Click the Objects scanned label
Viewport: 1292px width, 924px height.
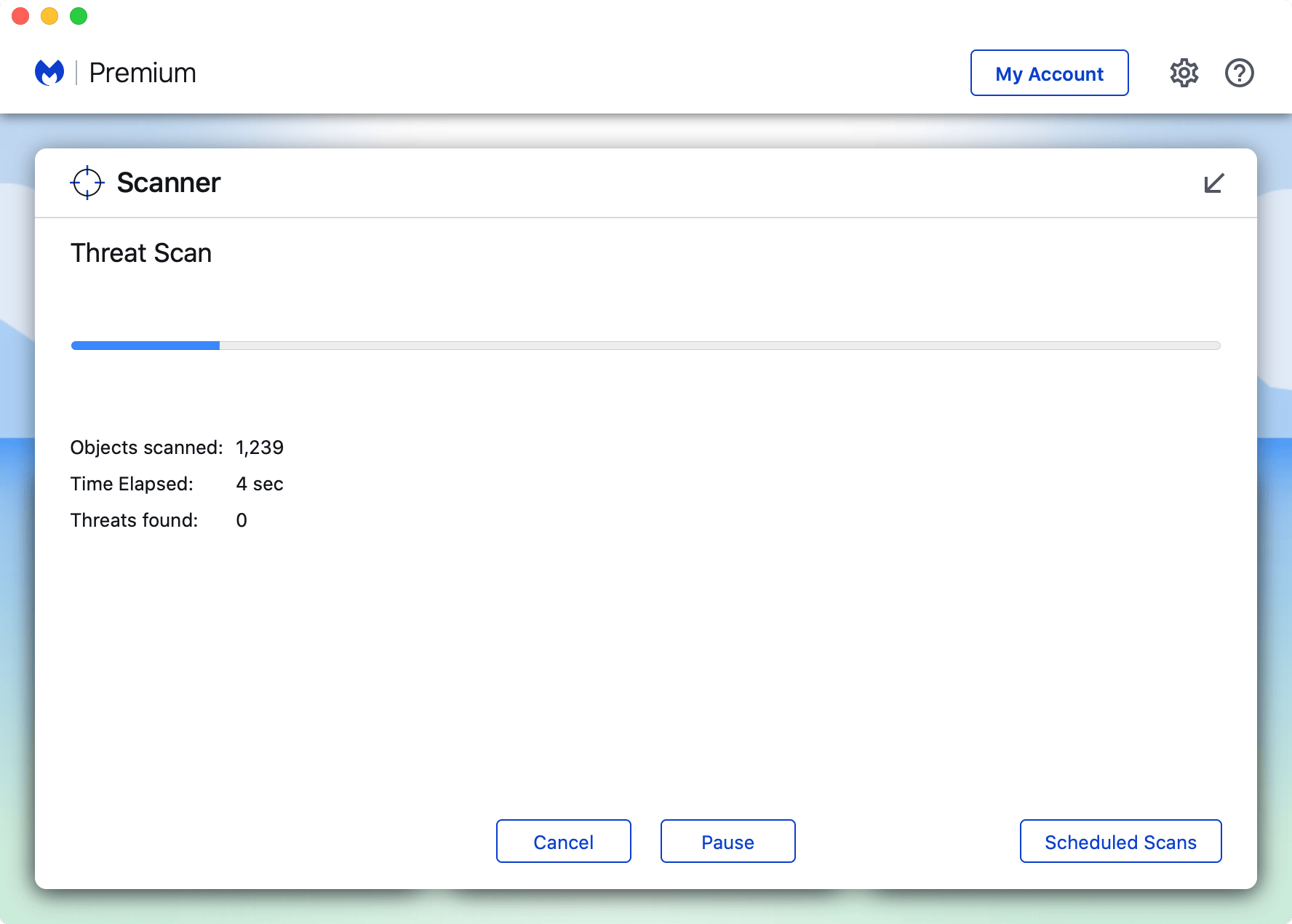[x=146, y=447]
